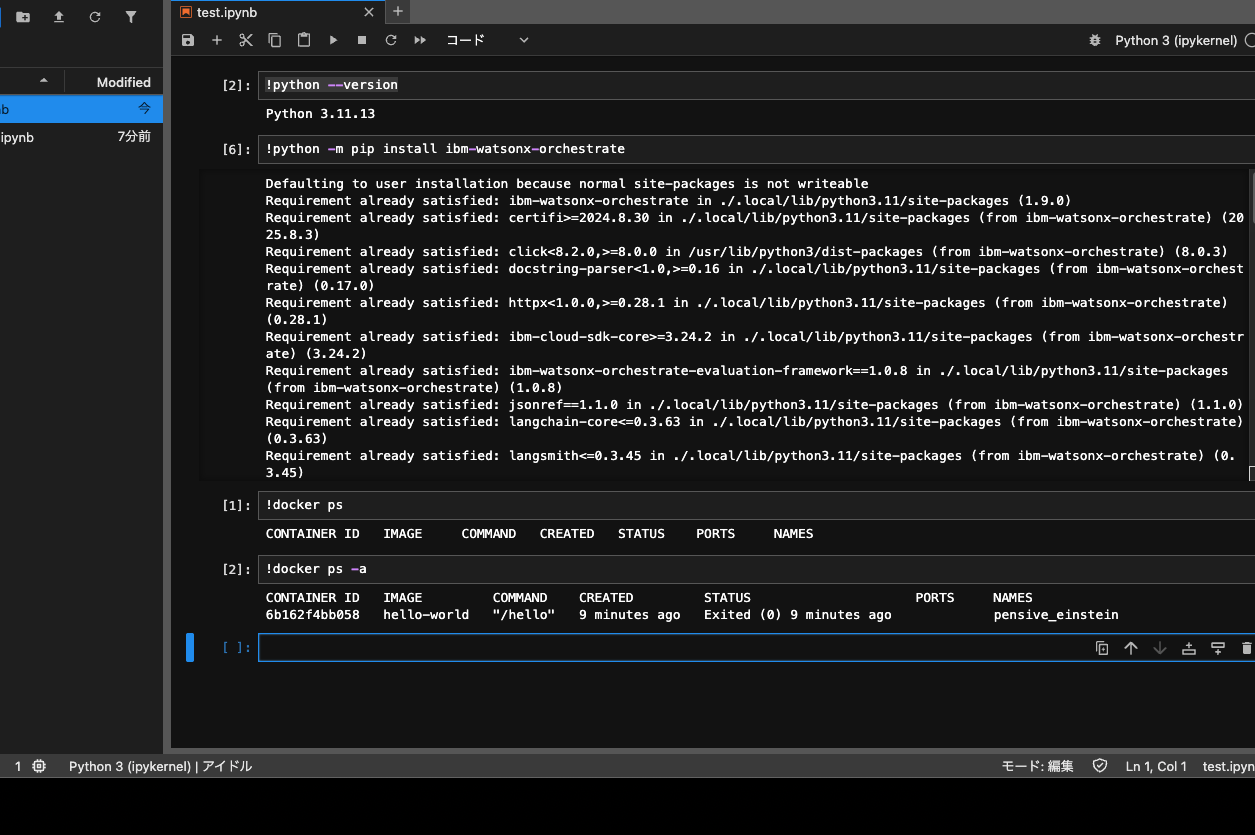1255x835 pixels.
Task: Click the pip output scrollbar
Action: tap(1250, 326)
